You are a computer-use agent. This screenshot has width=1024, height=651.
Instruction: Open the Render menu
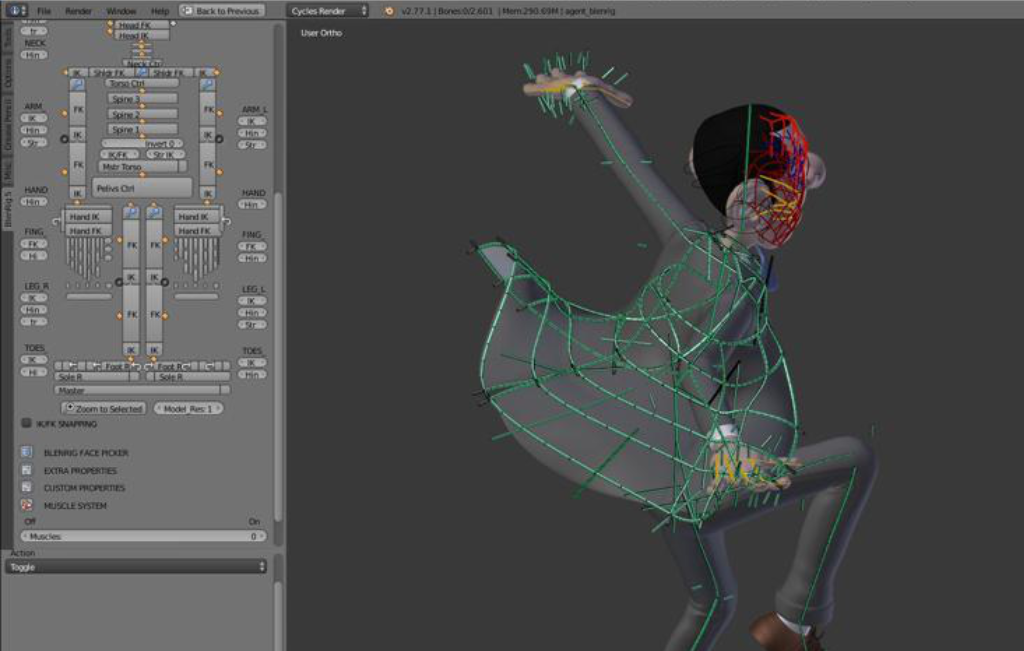coord(78,11)
